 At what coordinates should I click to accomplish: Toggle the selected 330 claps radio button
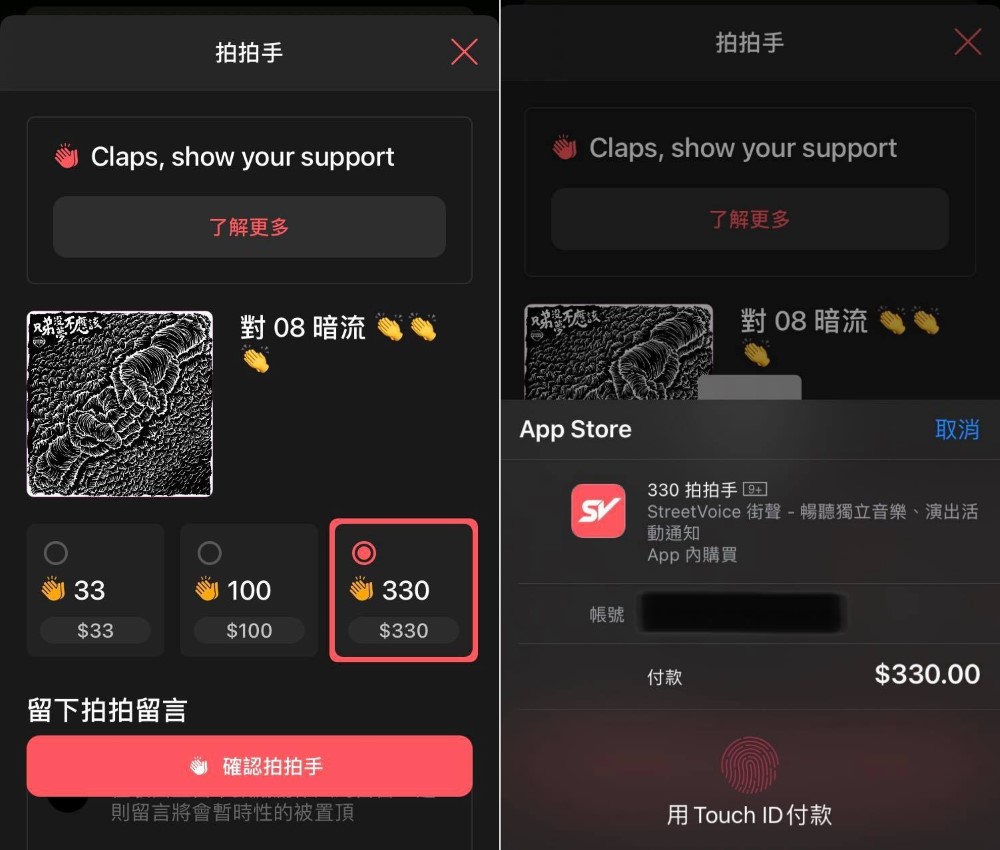pos(364,553)
